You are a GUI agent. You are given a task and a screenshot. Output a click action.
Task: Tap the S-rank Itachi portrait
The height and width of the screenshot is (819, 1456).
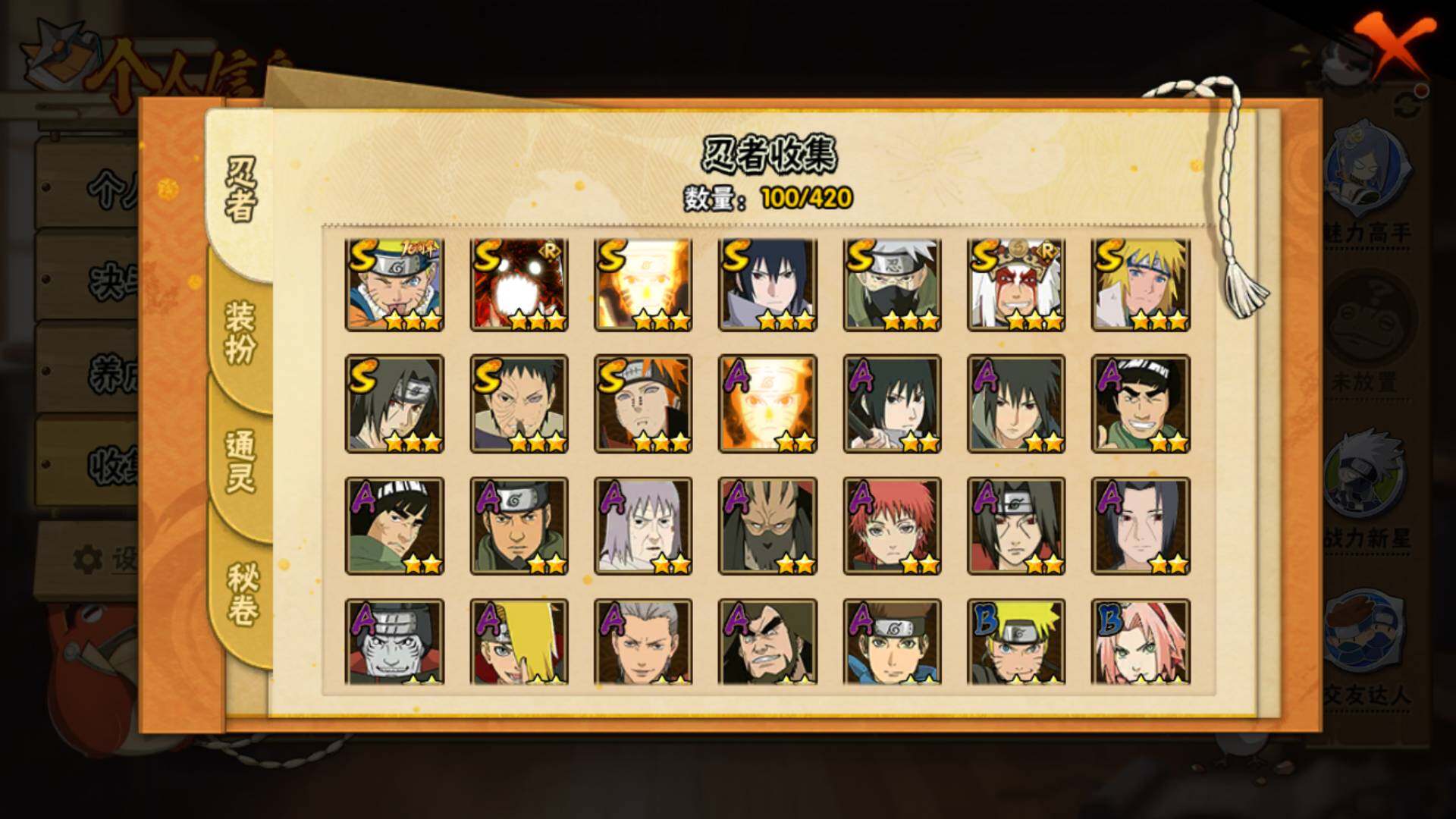pos(394,403)
